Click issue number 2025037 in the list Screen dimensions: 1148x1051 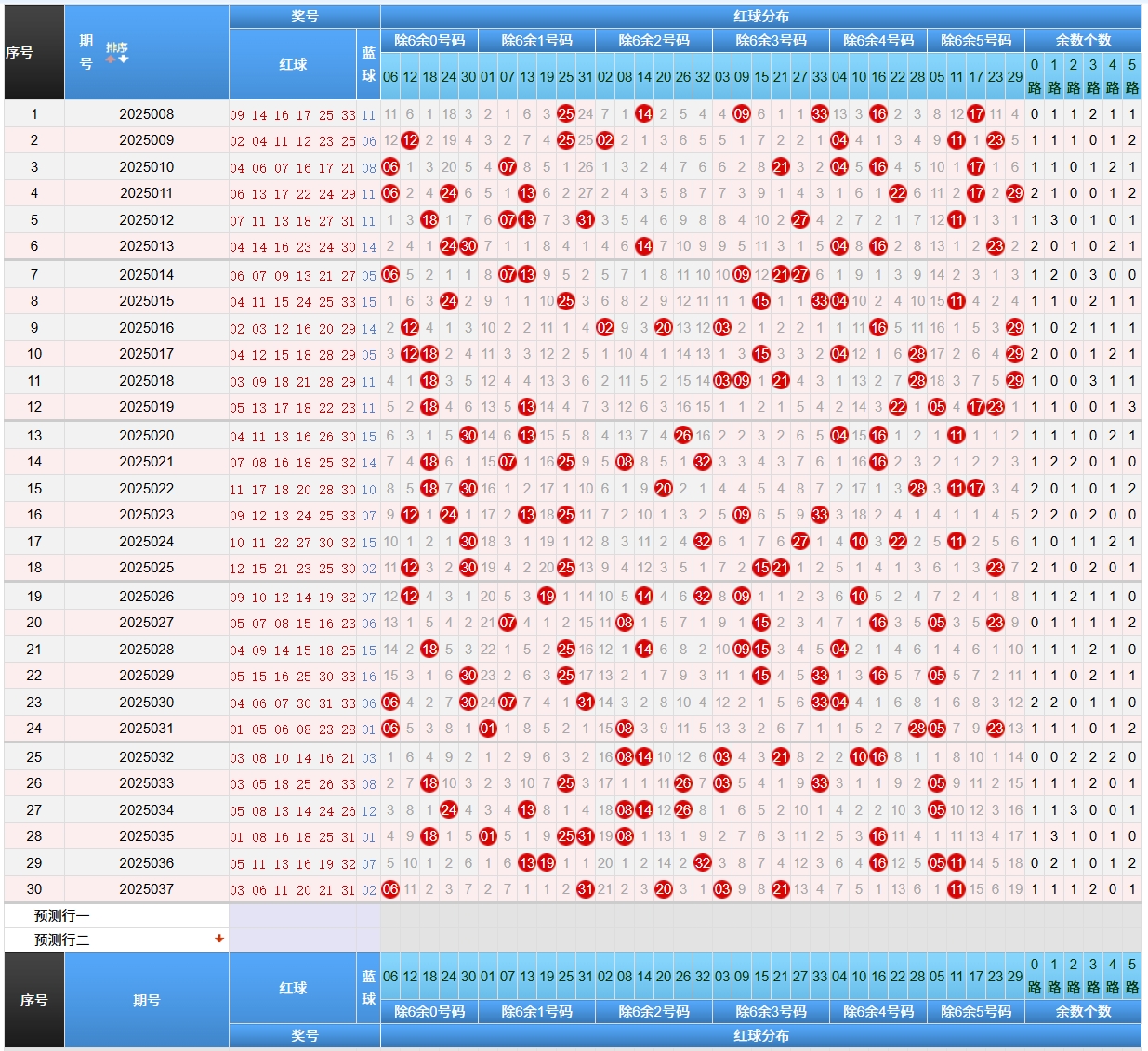tap(146, 889)
